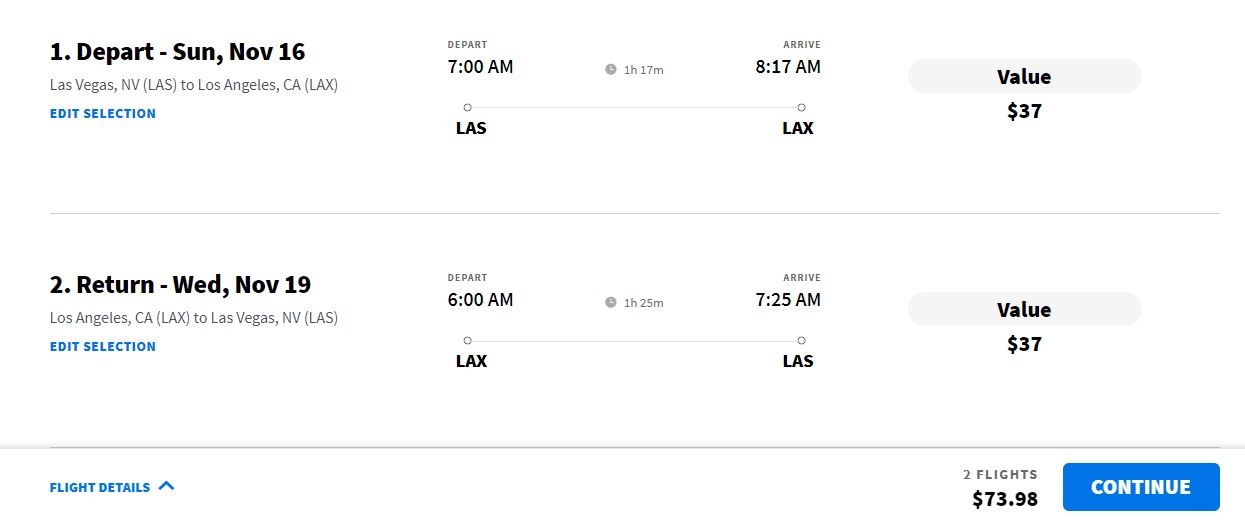Click the clock icon beside 1h 25m duration
Image resolution: width=1245 pixels, height=520 pixels.
tap(611, 303)
